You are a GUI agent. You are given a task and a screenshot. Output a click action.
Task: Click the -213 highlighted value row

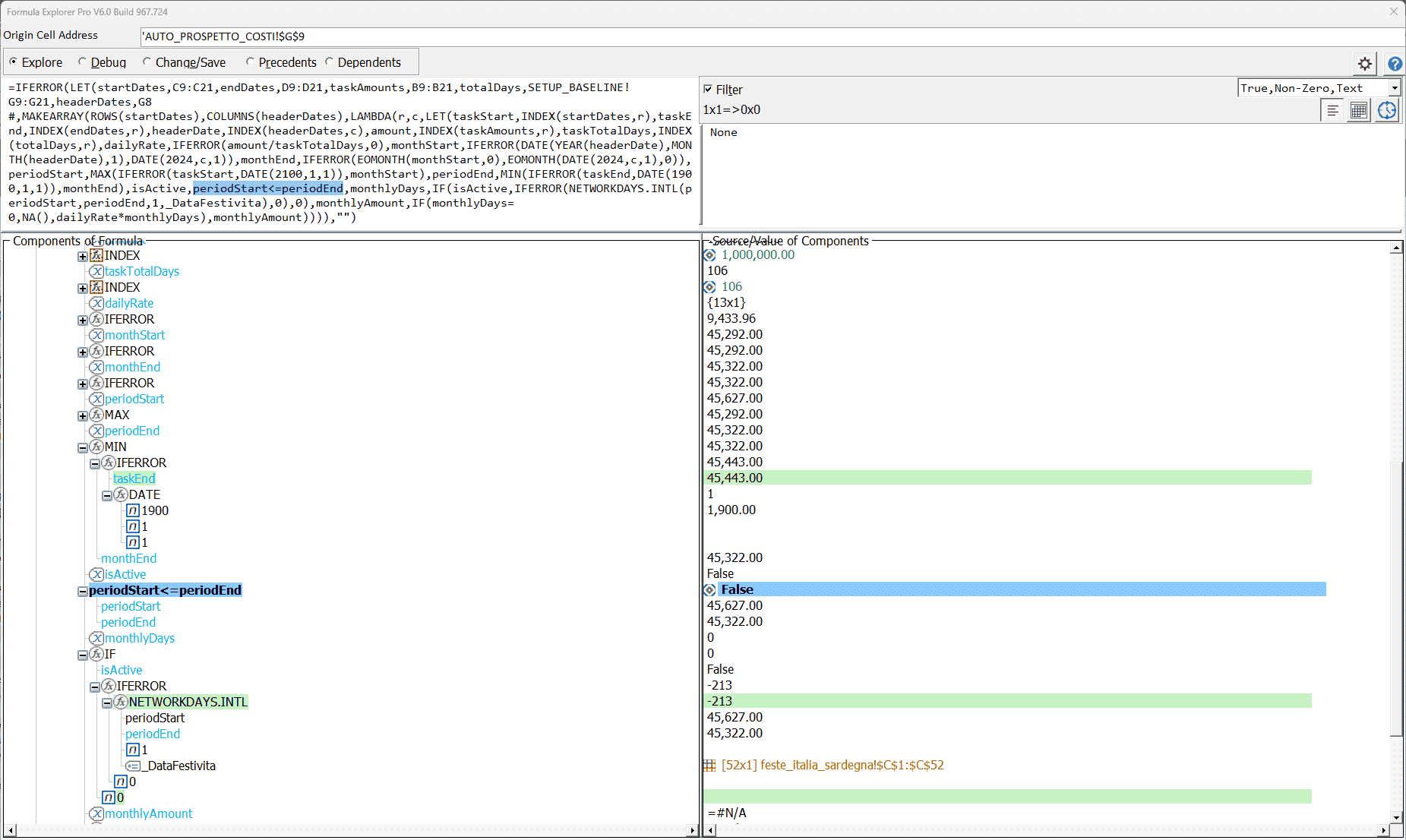pos(1007,701)
